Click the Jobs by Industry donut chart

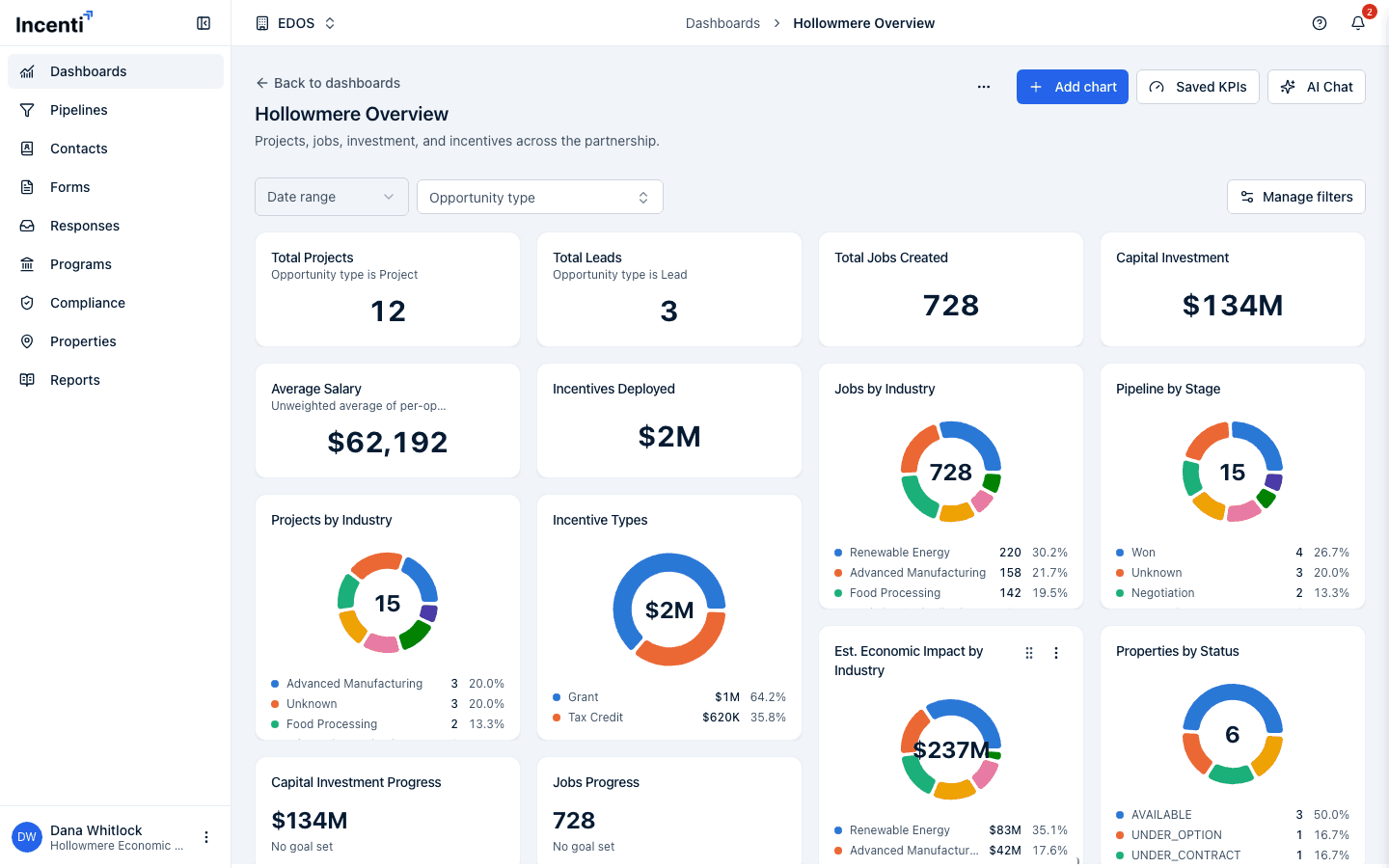point(951,472)
